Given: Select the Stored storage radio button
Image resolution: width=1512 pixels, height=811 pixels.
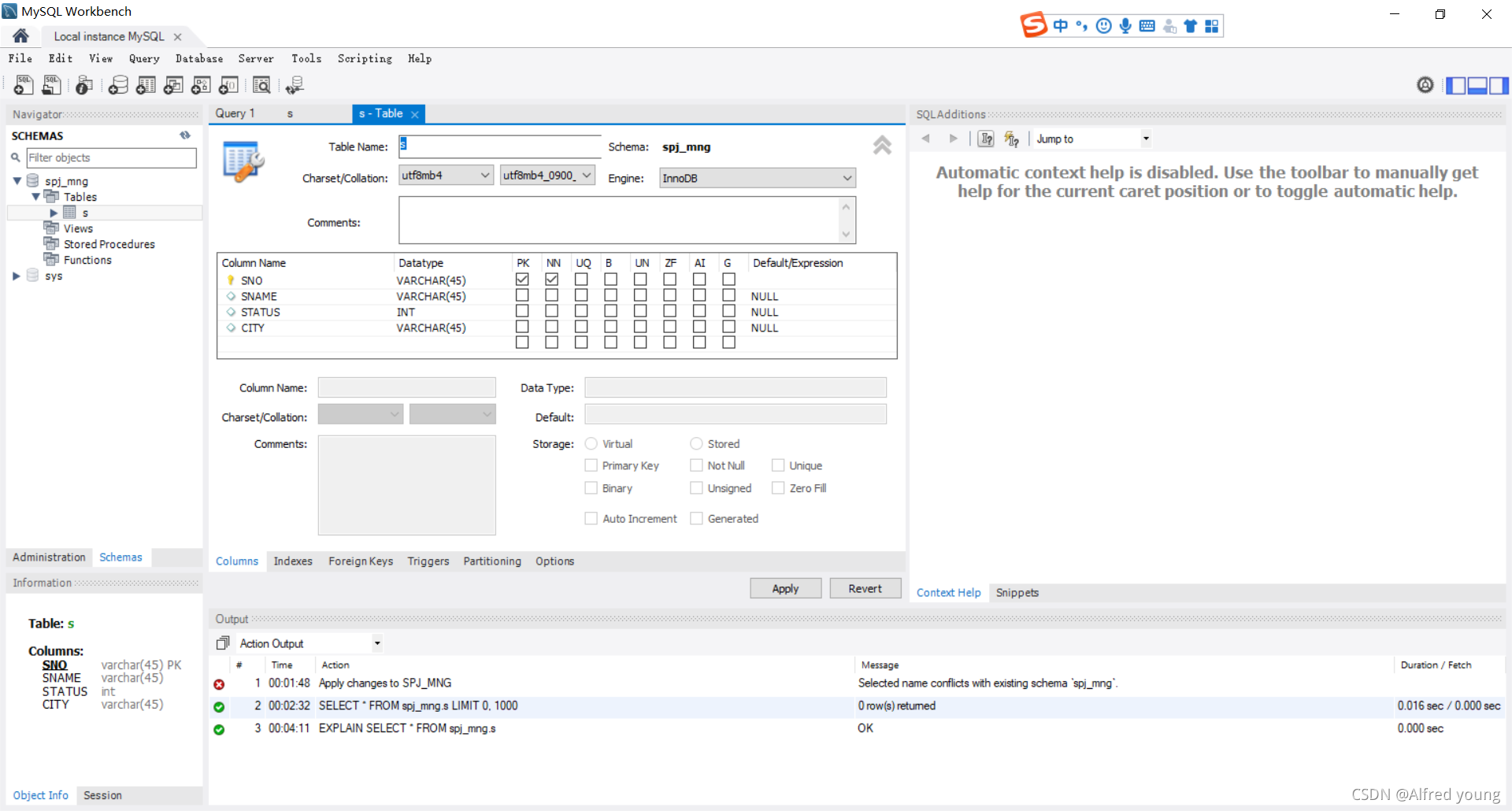Looking at the screenshot, I should click(696, 443).
